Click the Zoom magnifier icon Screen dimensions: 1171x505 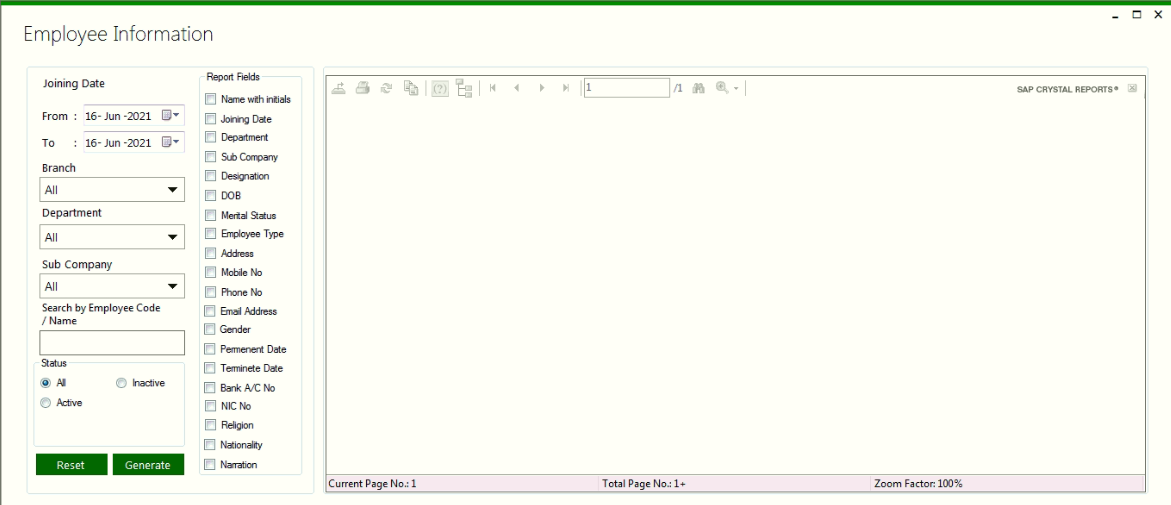tap(722, 88)
